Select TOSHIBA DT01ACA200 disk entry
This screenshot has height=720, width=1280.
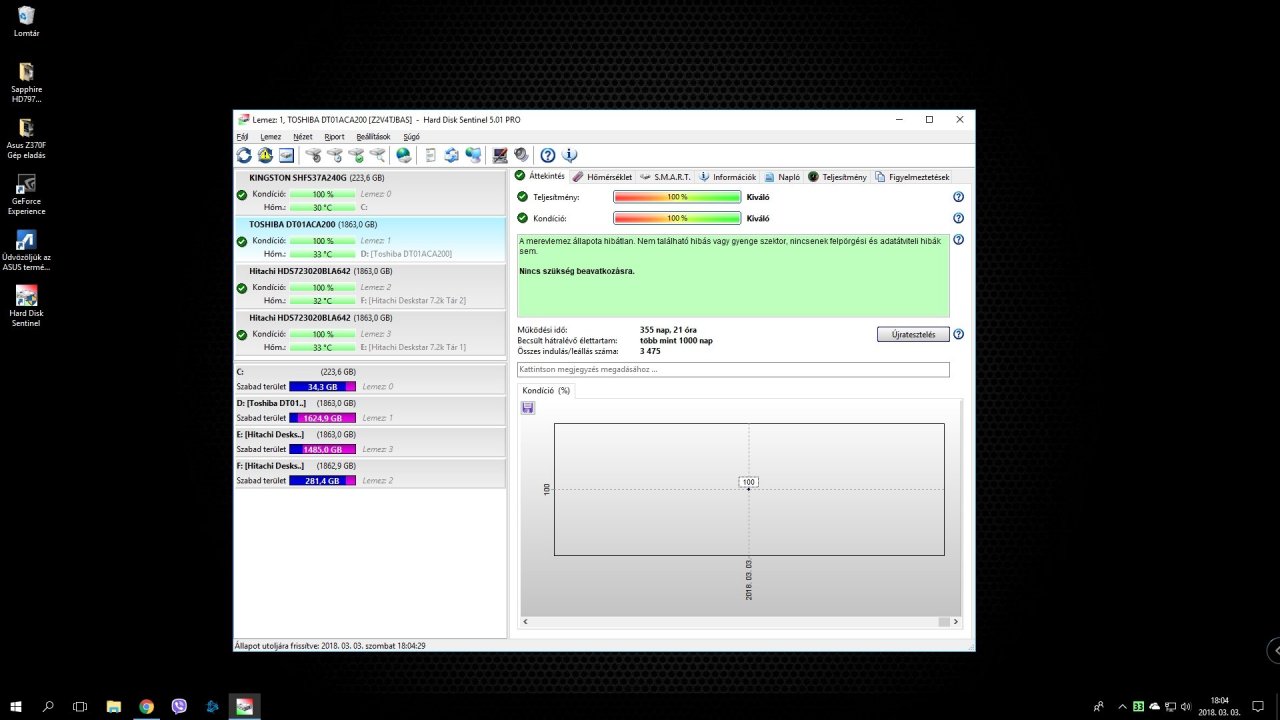click(370, 239)
